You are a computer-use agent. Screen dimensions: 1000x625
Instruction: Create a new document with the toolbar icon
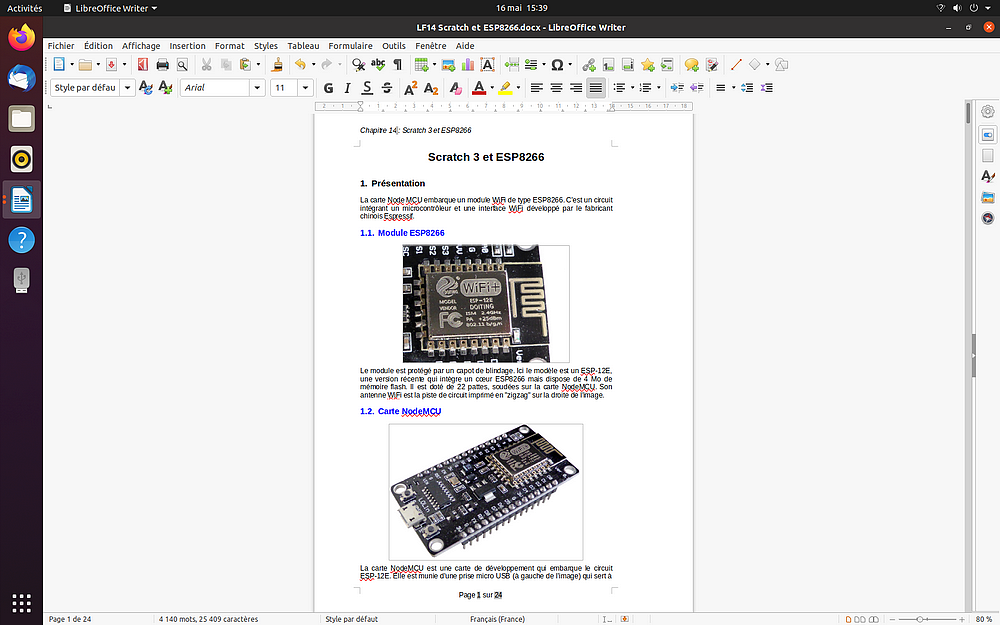59,64
